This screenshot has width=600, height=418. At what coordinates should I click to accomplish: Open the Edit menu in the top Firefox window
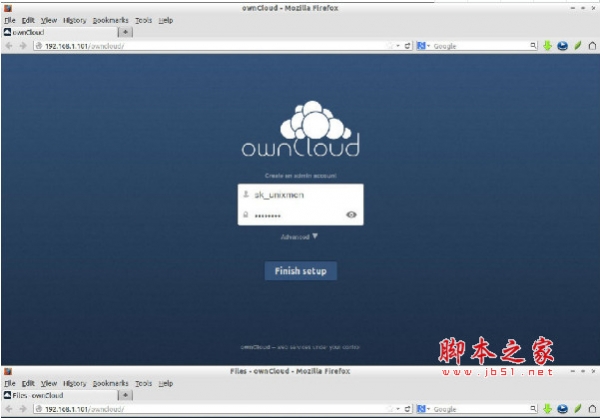click(28, 20)
